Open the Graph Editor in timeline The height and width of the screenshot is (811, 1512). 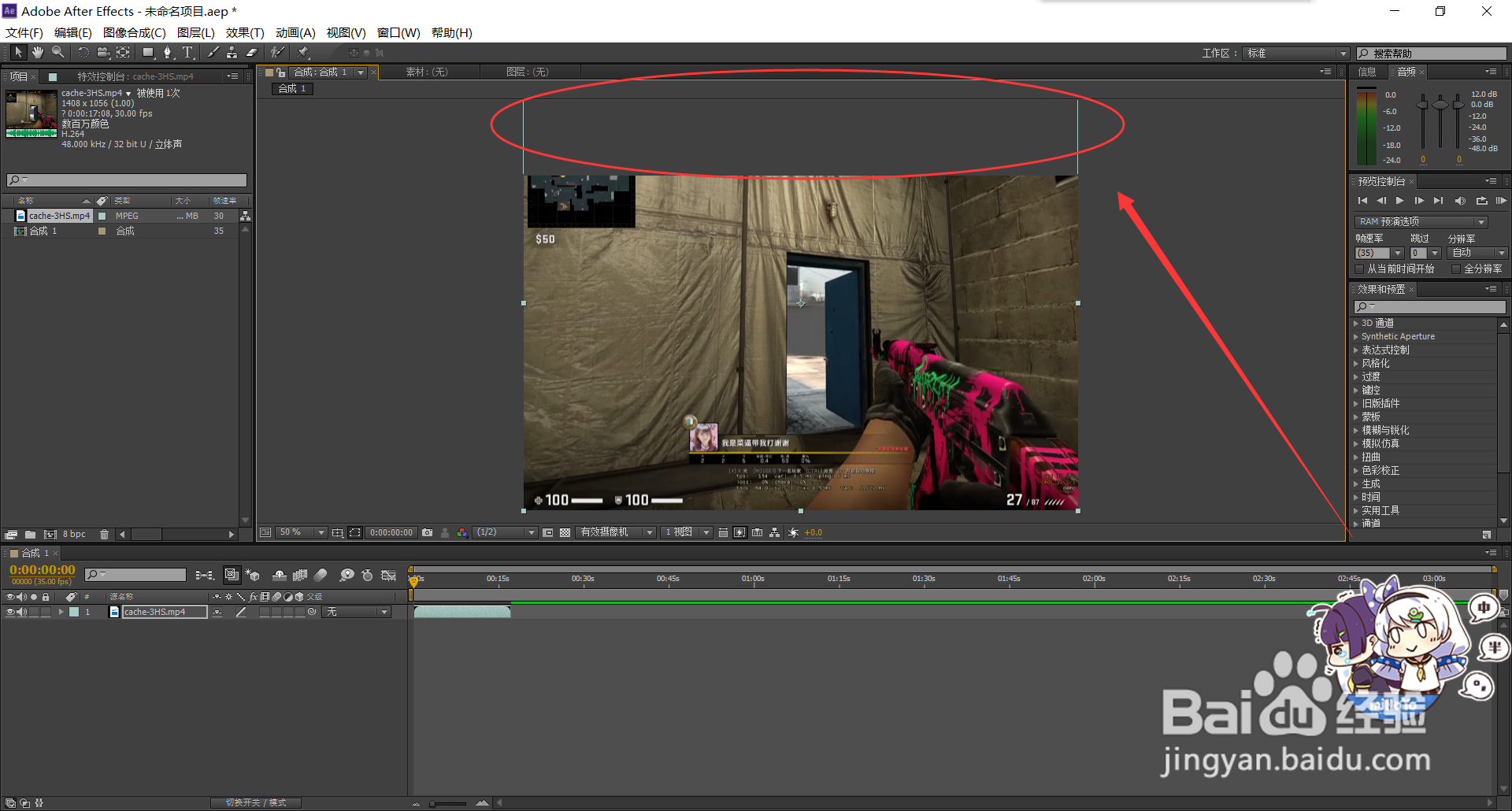[x=388, y=576]
